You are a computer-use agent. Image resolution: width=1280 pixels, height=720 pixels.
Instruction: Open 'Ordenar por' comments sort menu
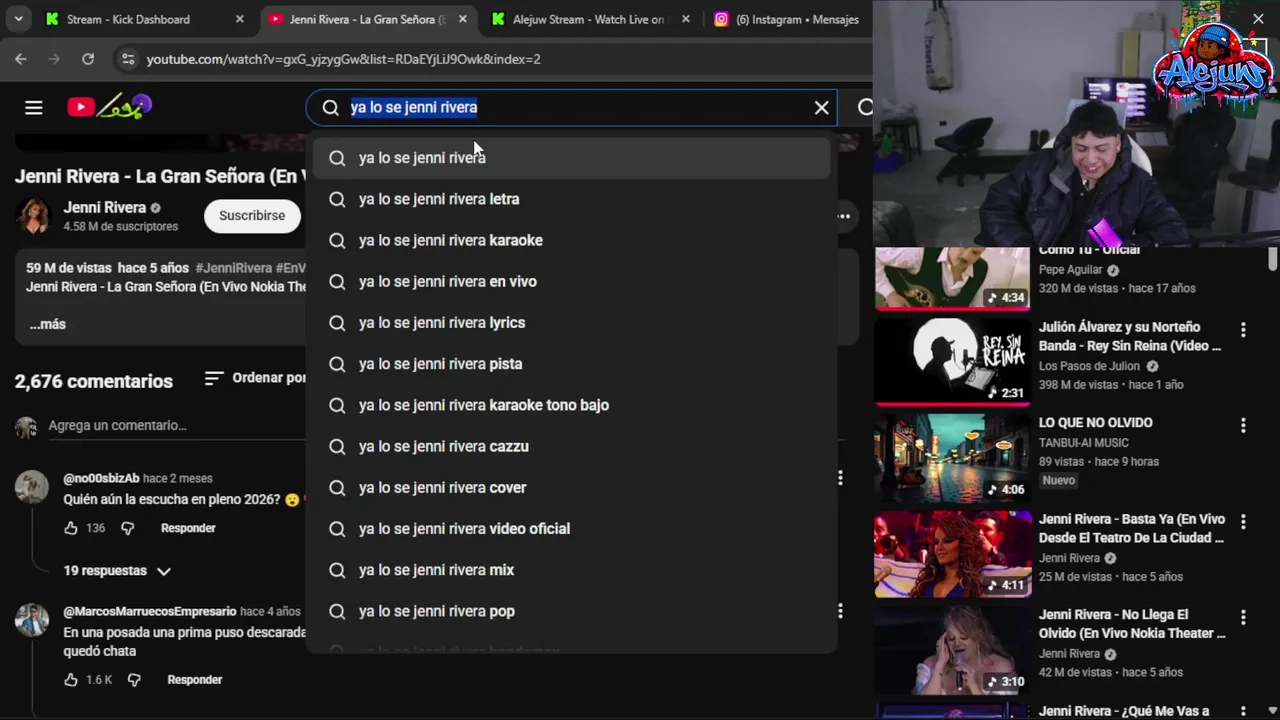click(x=255, y=378)
